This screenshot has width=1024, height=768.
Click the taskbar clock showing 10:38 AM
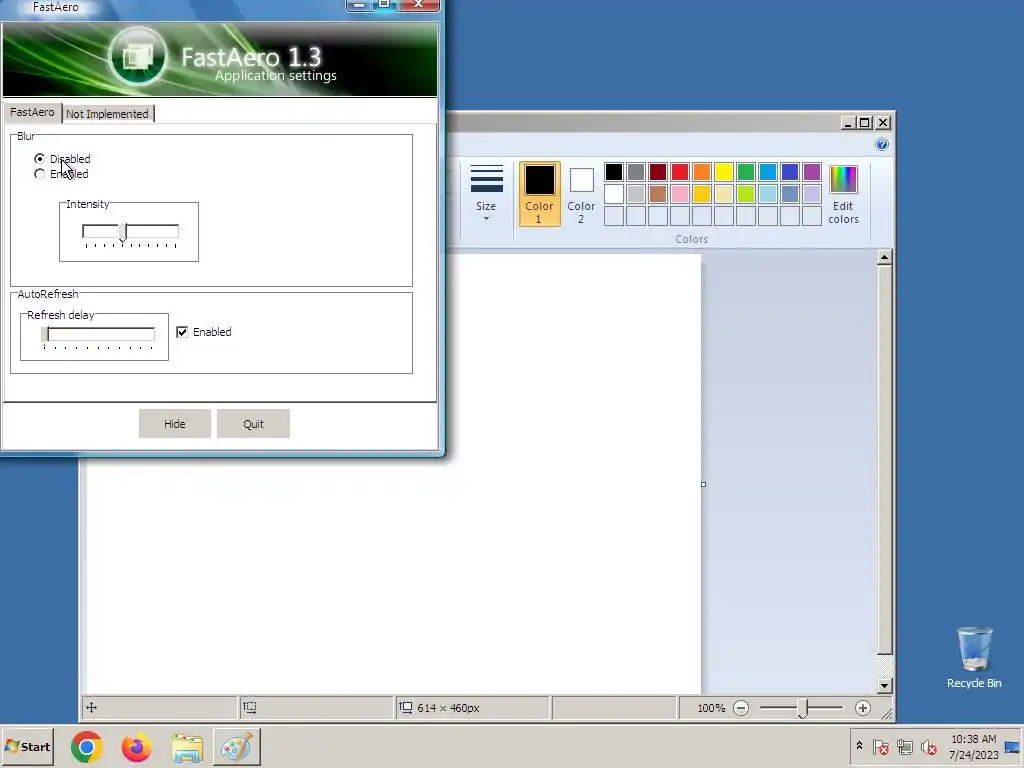pyautogui.click(x=974, y=746)
